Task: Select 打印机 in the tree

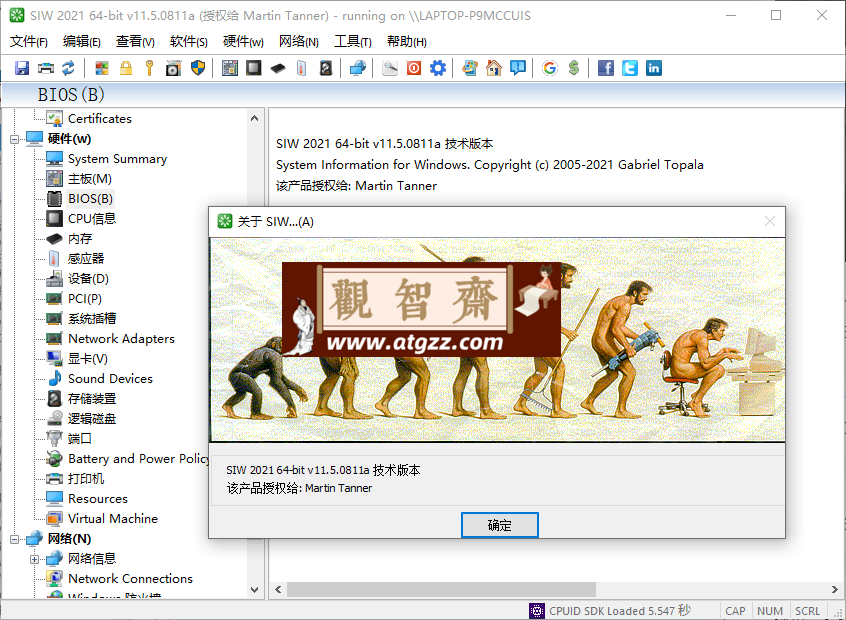Action: tap(86, 479)
